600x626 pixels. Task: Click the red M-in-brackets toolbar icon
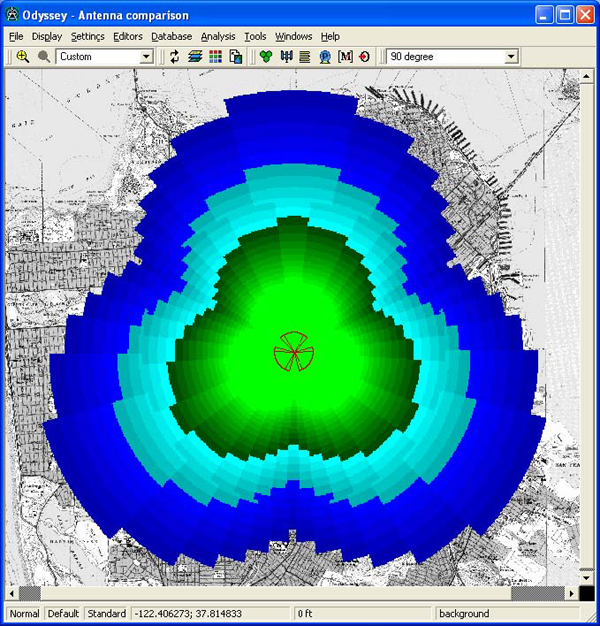point(345,57)
